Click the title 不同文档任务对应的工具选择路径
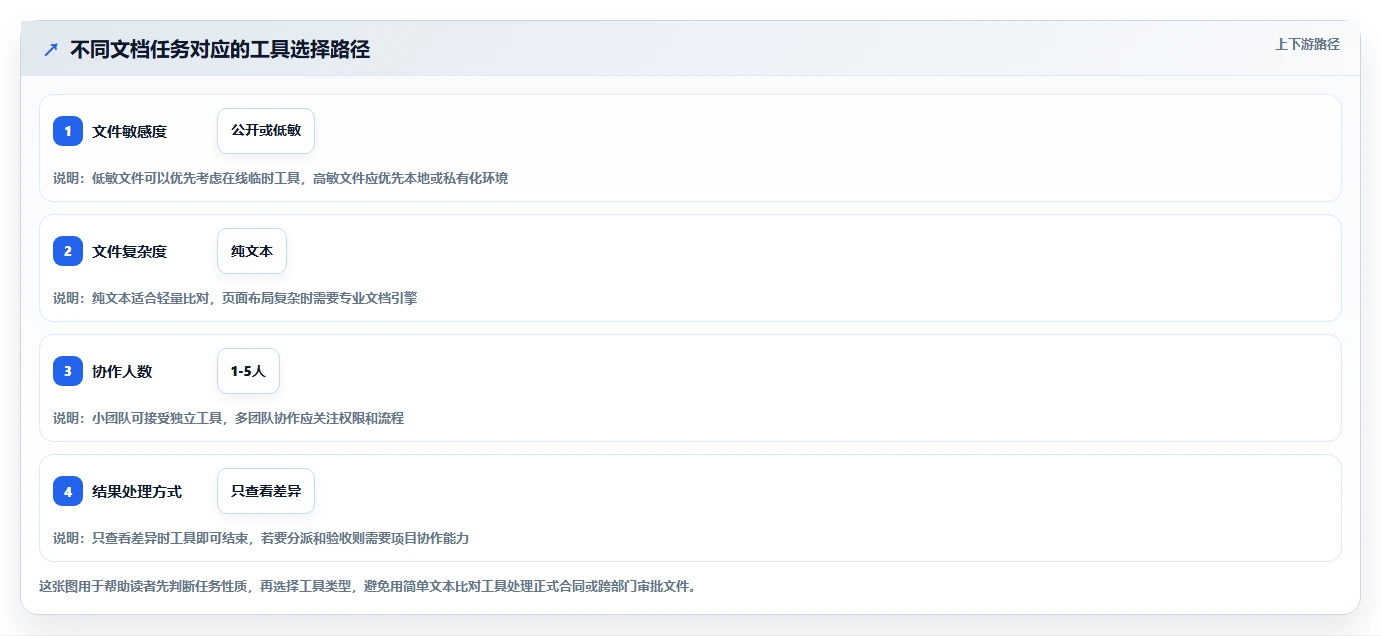This screenshot has height=636, width=1381. click(x=220, y=49)
